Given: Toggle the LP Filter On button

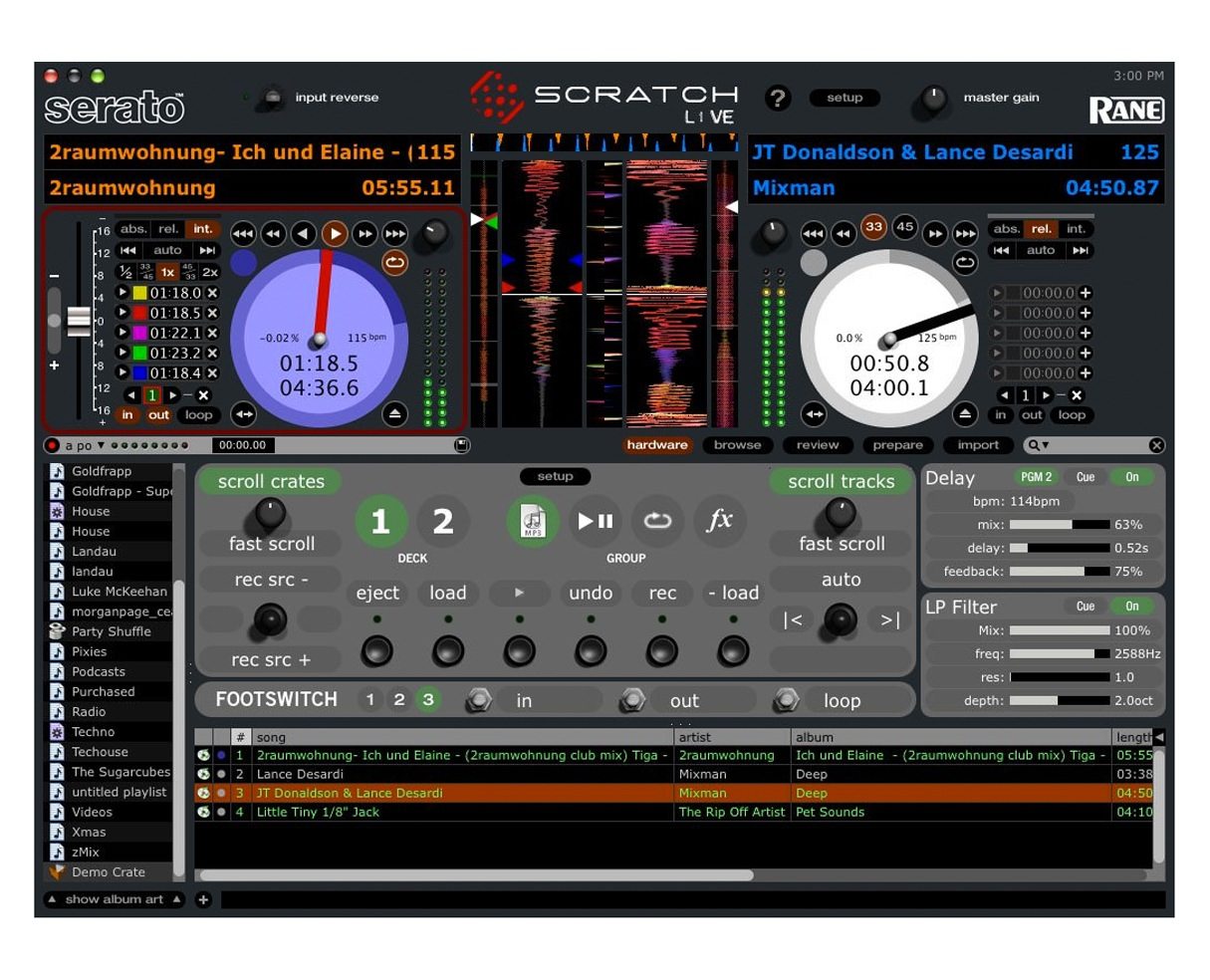Looking at the screenshot, I should point(1132,607).
